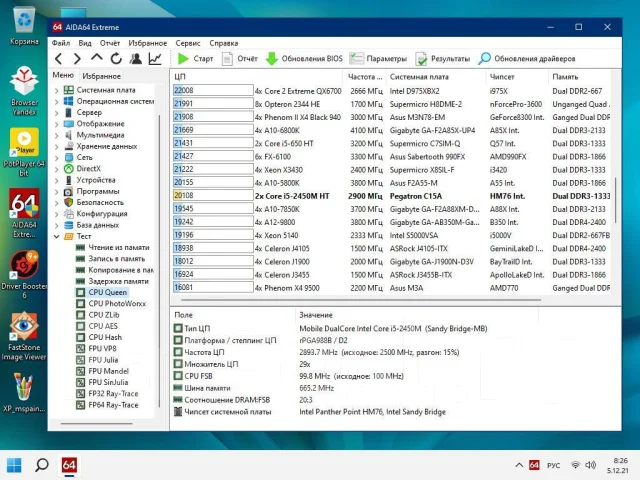Click the sidebar tree horizontal scrollbar

[x=97, y=424]
